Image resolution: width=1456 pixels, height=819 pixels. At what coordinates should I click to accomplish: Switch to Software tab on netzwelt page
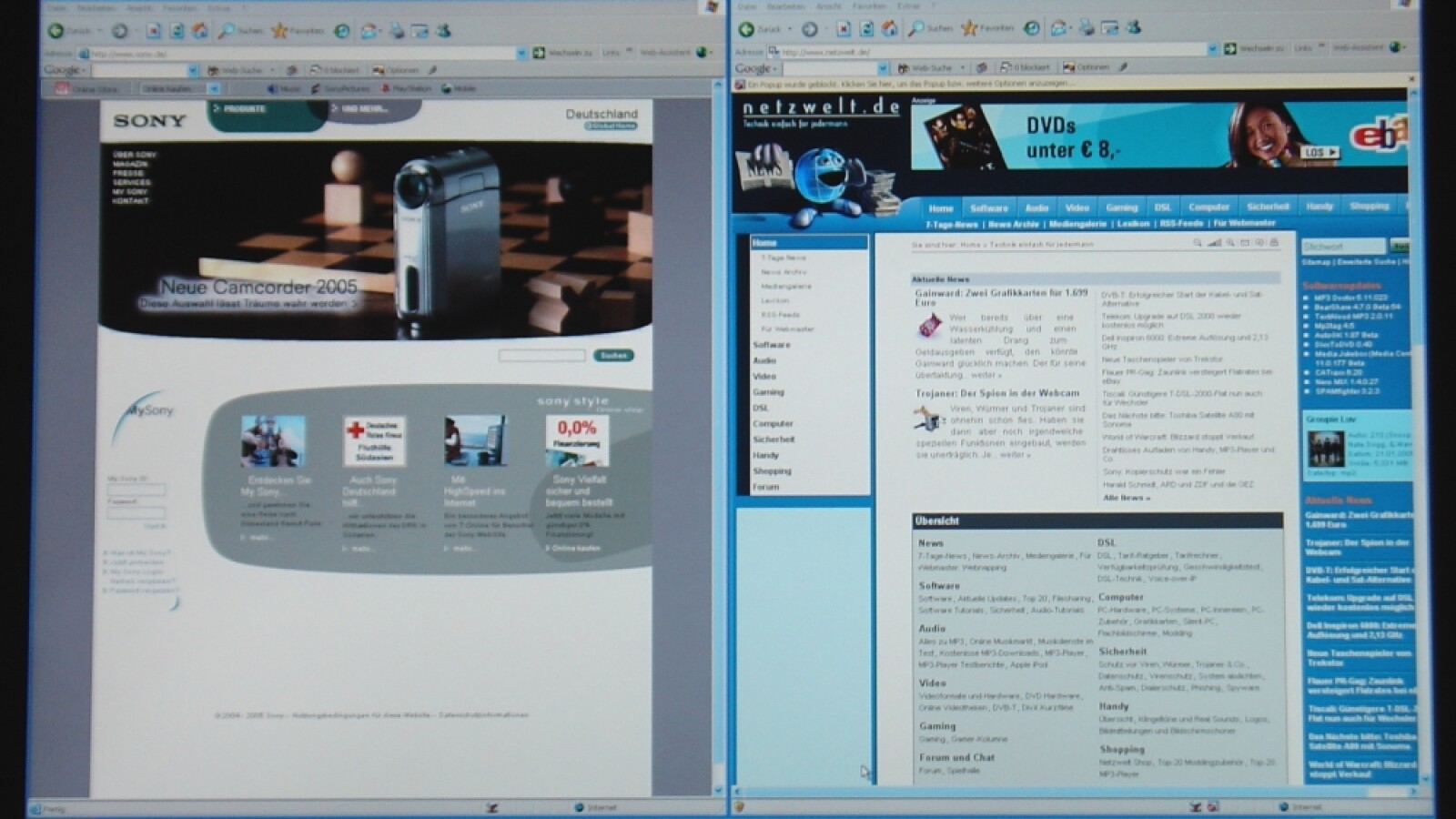click(988, 207)
